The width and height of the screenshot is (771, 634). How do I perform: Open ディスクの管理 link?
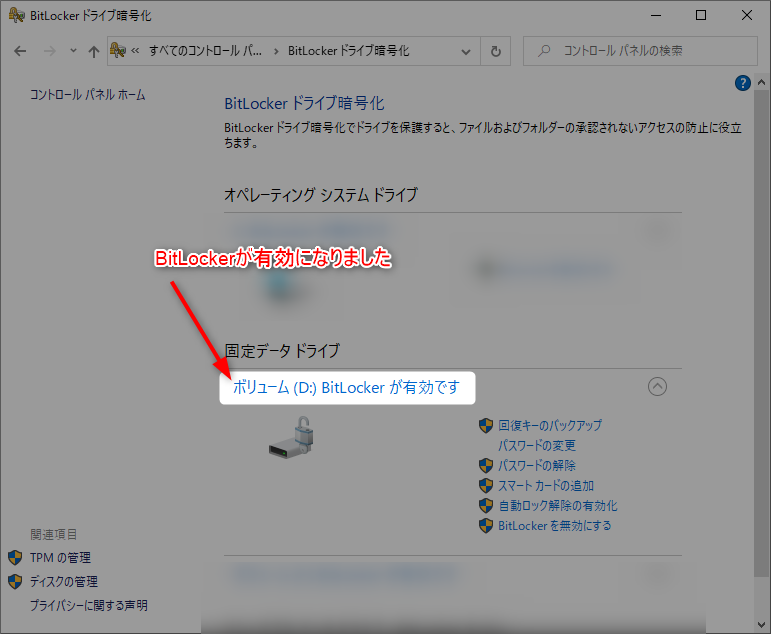(x=64, y=581)
